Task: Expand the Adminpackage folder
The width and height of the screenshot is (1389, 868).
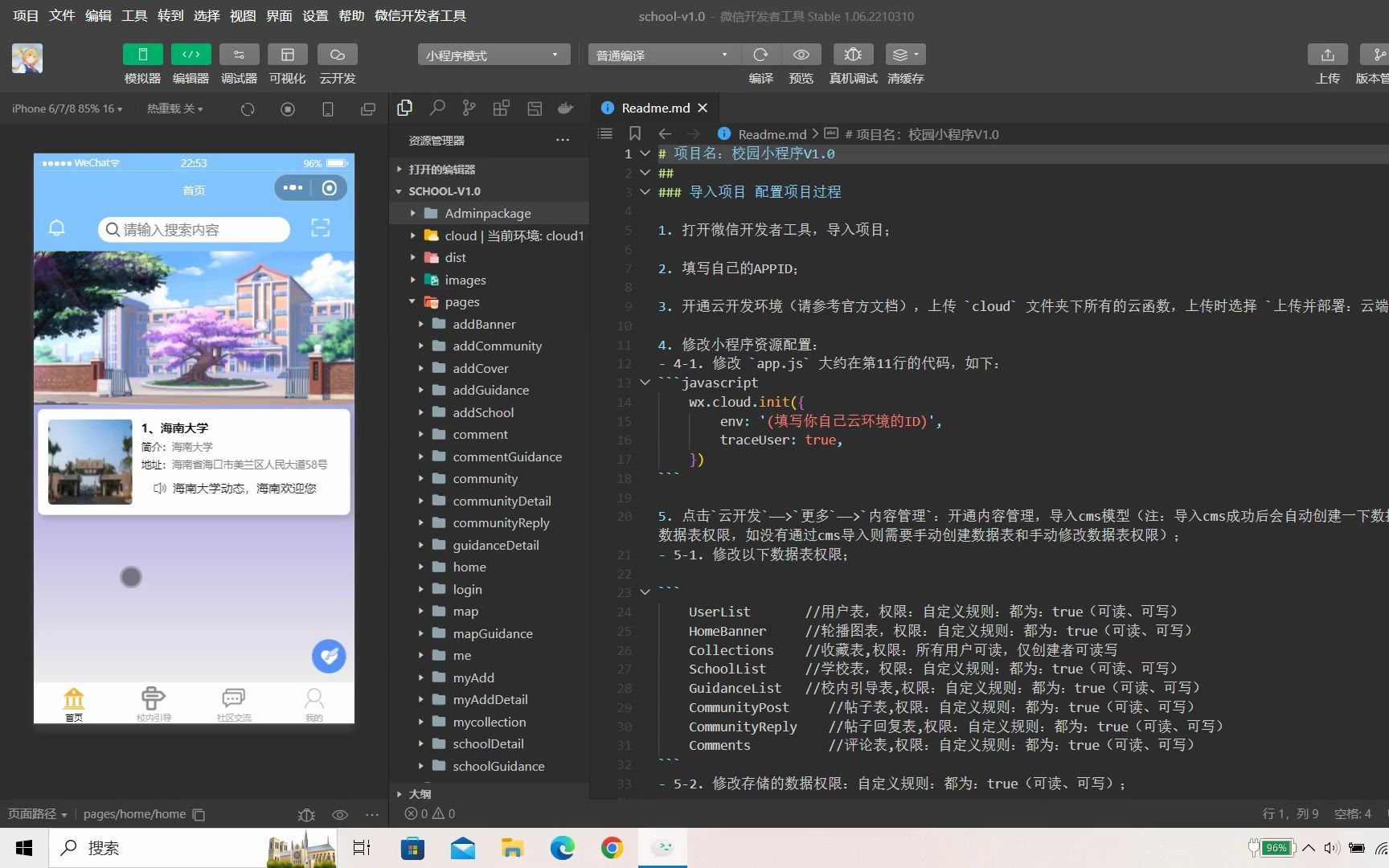Action: point(489,213)
